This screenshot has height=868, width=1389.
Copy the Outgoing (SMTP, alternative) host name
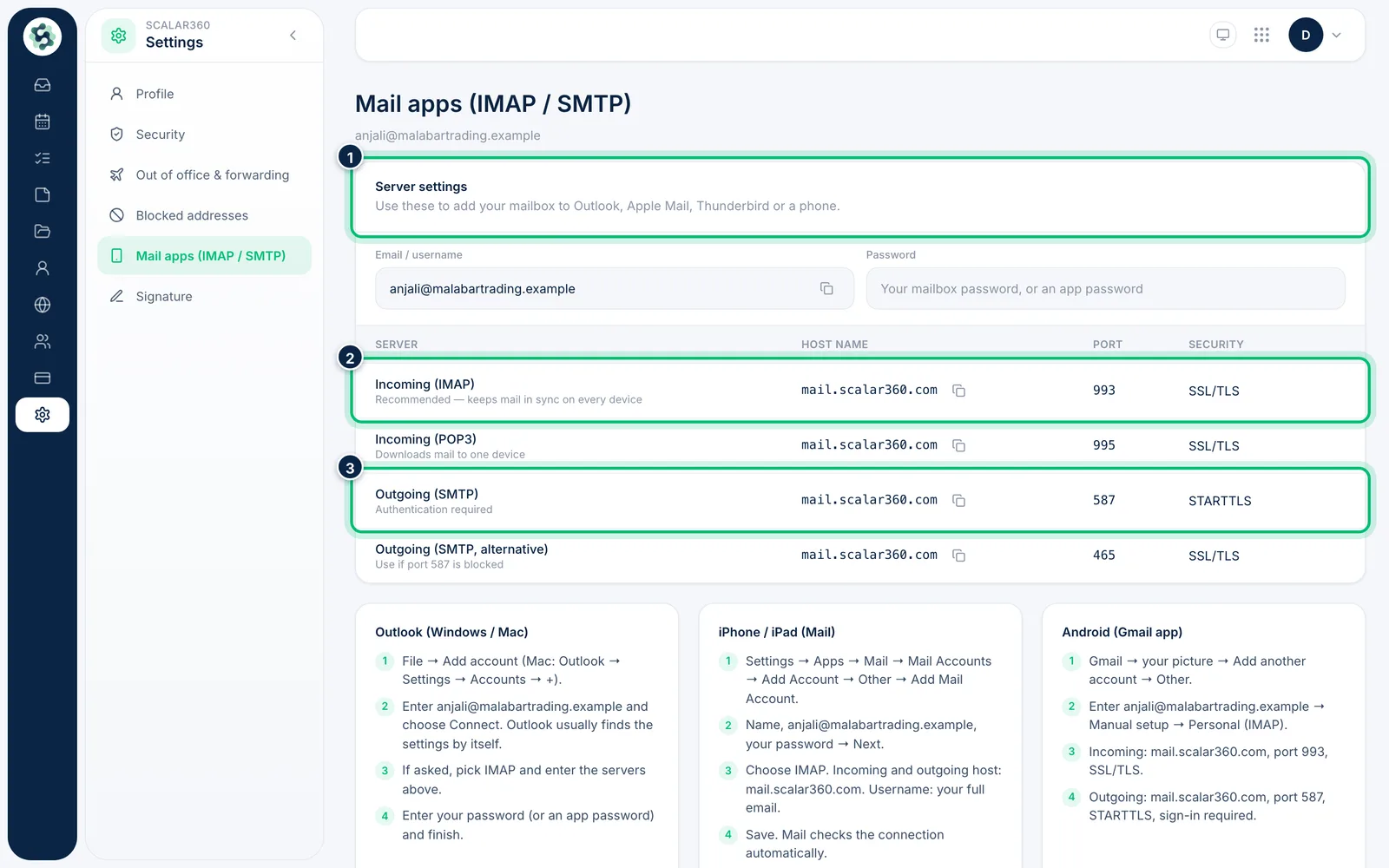958,556
